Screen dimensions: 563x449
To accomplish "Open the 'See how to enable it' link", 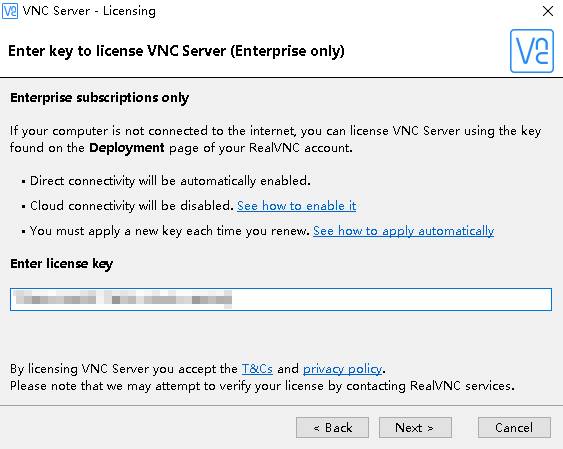I will click(297, 206).
